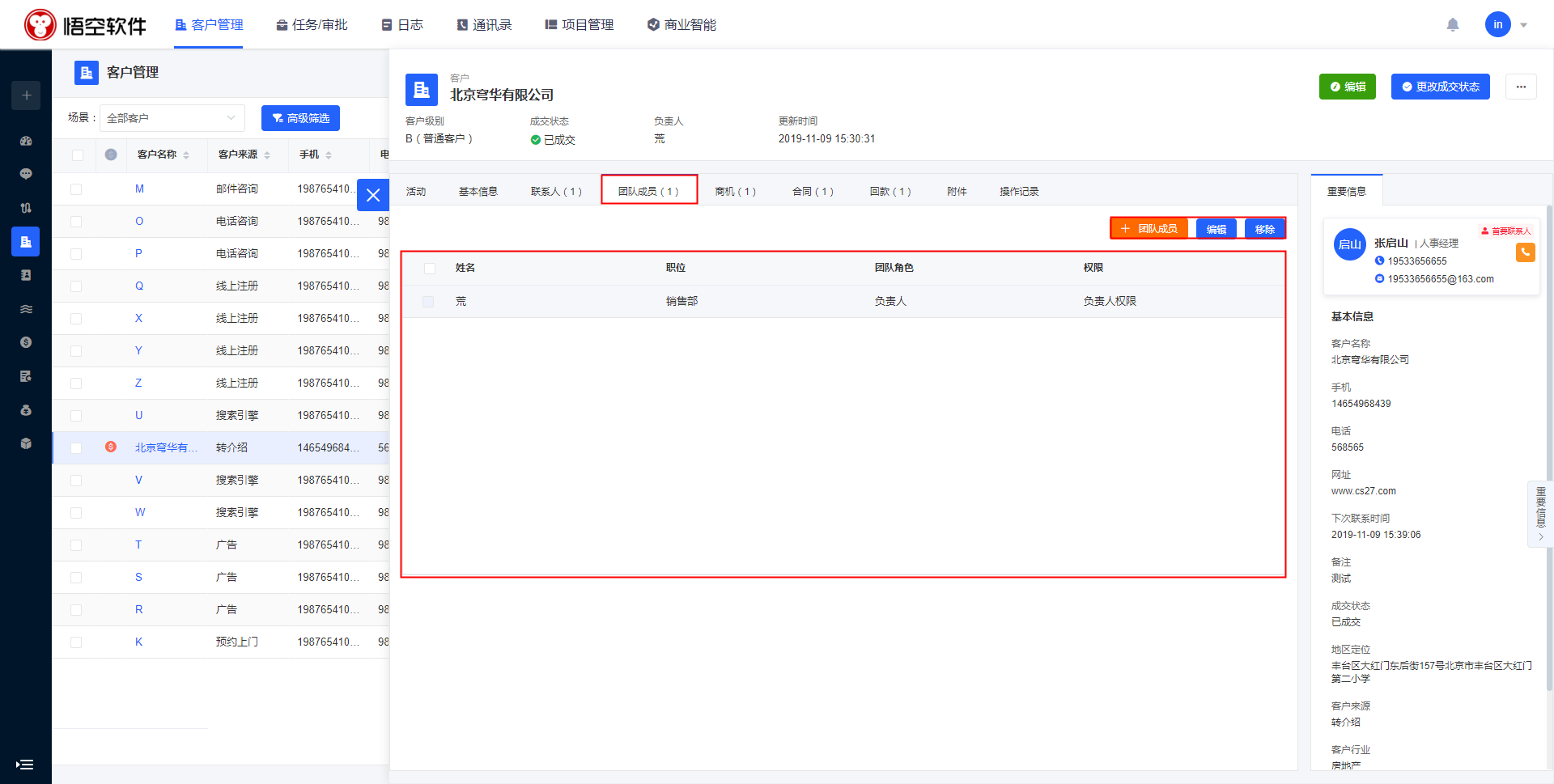This screenshot has width=1554, height=784.
Task: Click the sidebar collapse menu icon at bottom
Action: [25, 765]
